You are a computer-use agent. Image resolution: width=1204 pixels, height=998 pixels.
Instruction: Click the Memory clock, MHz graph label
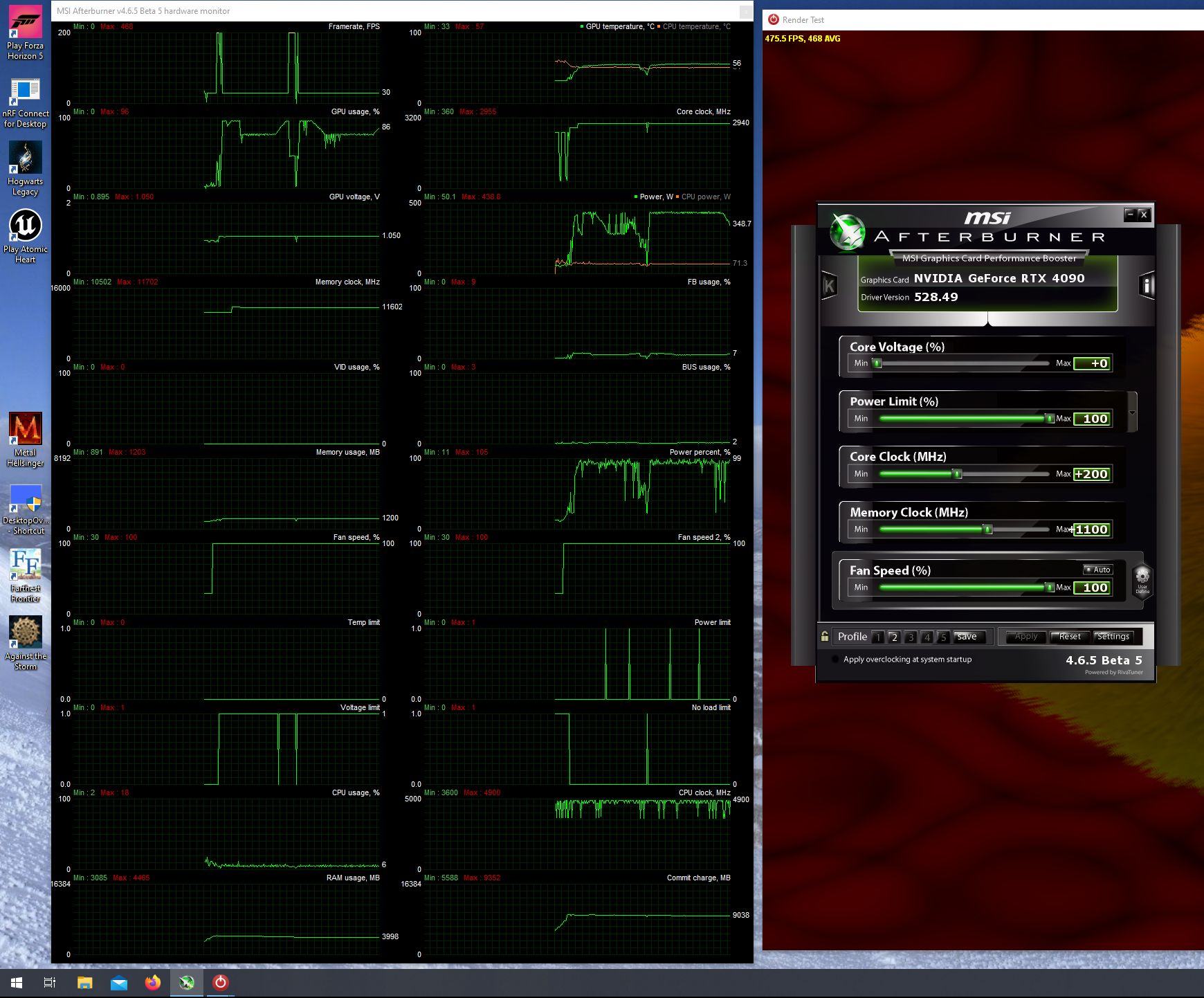(x=347, y=282)
